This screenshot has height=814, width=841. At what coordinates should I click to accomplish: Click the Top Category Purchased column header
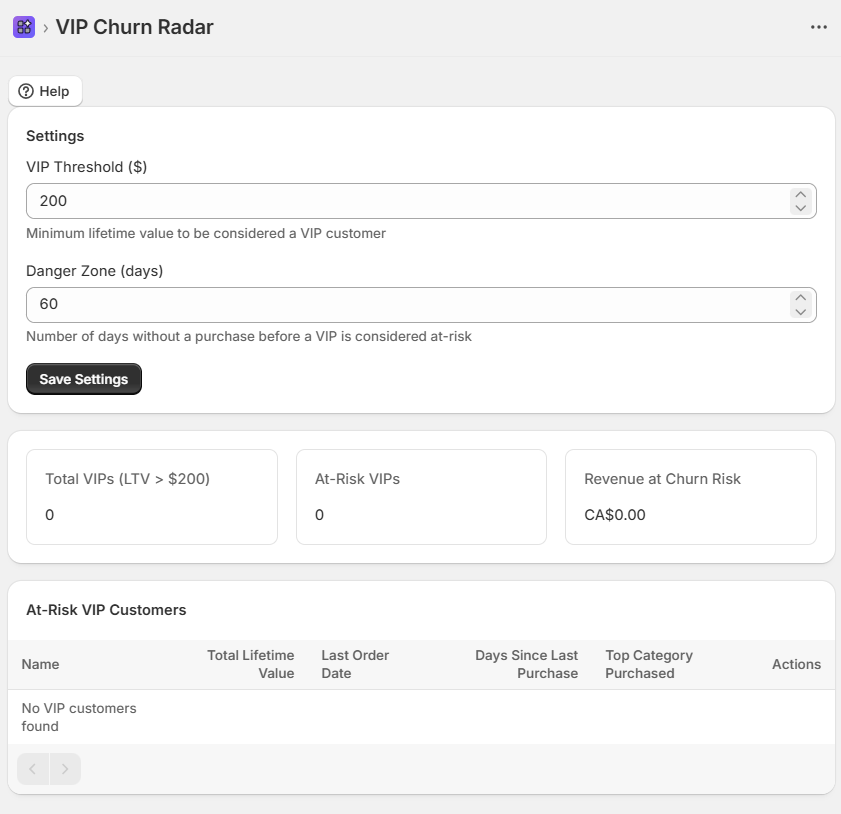click(648, 664)
